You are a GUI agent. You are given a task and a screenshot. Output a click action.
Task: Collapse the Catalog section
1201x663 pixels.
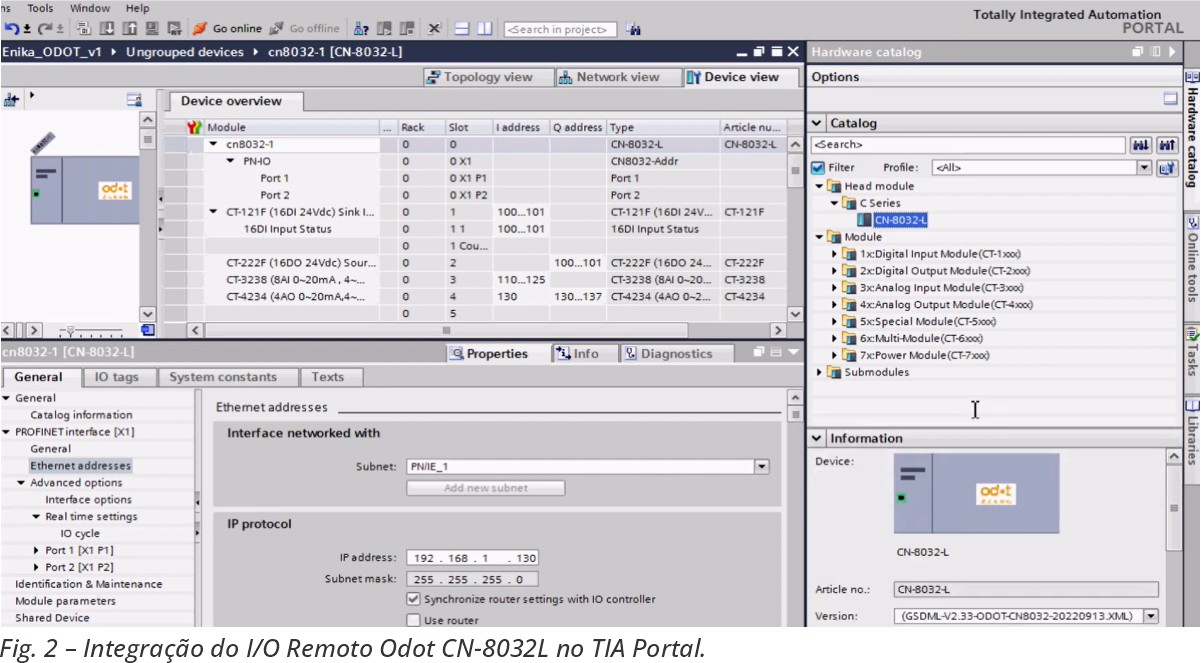click(x=817, y=123)
